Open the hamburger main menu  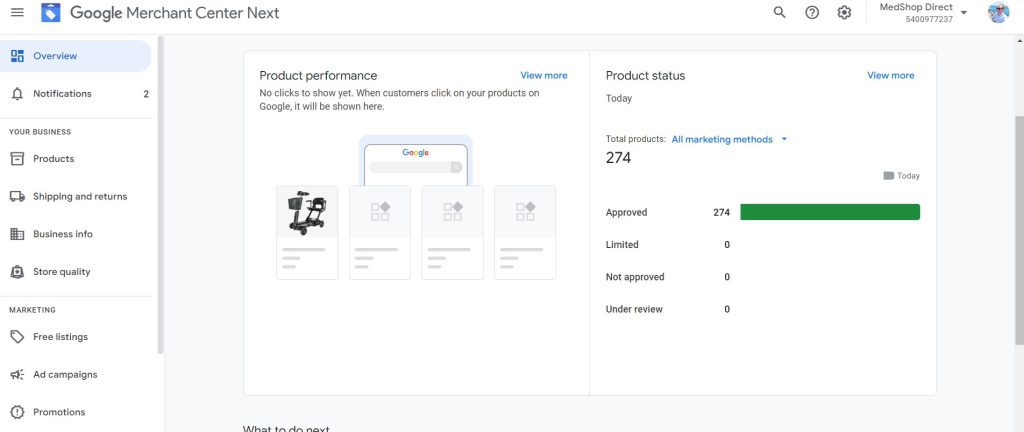coord(18,12)
